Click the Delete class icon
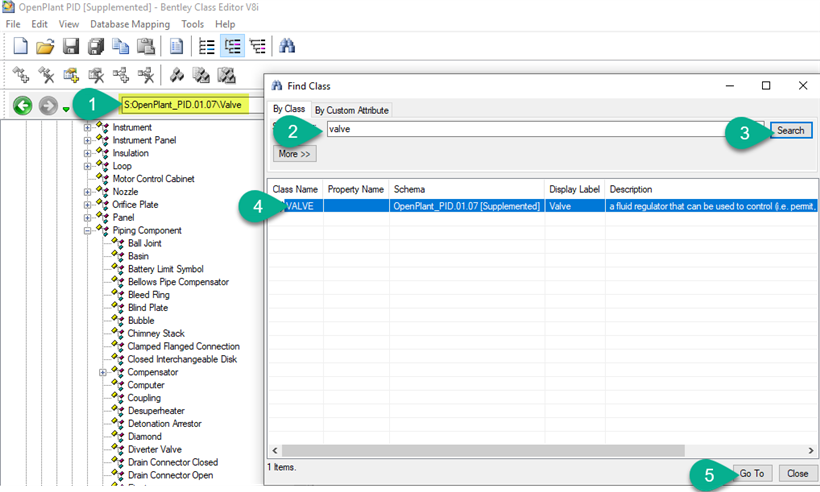Viewport: 820px width, 492px height. tap(46, 75)
